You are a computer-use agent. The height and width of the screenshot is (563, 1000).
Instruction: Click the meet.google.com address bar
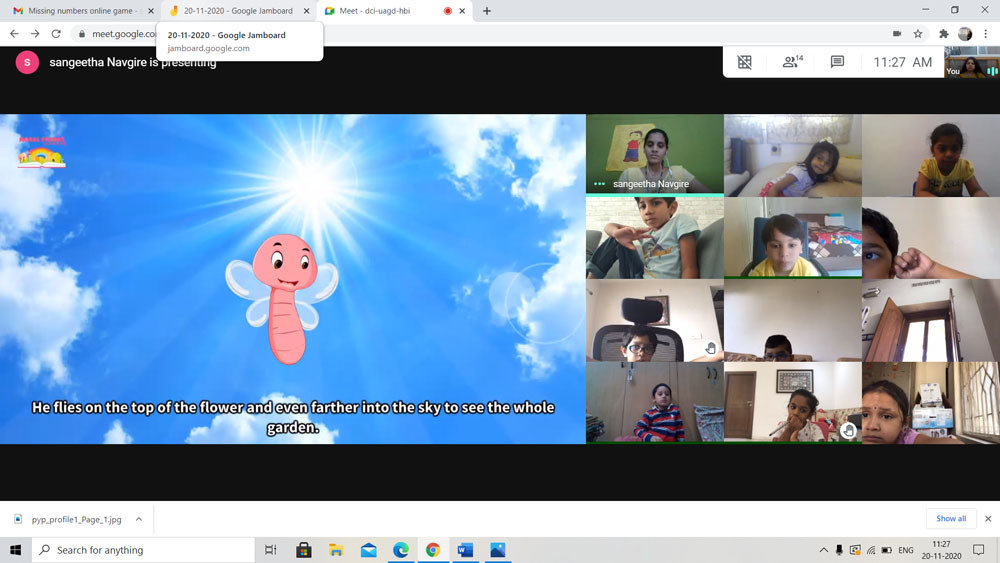point(485,34)
